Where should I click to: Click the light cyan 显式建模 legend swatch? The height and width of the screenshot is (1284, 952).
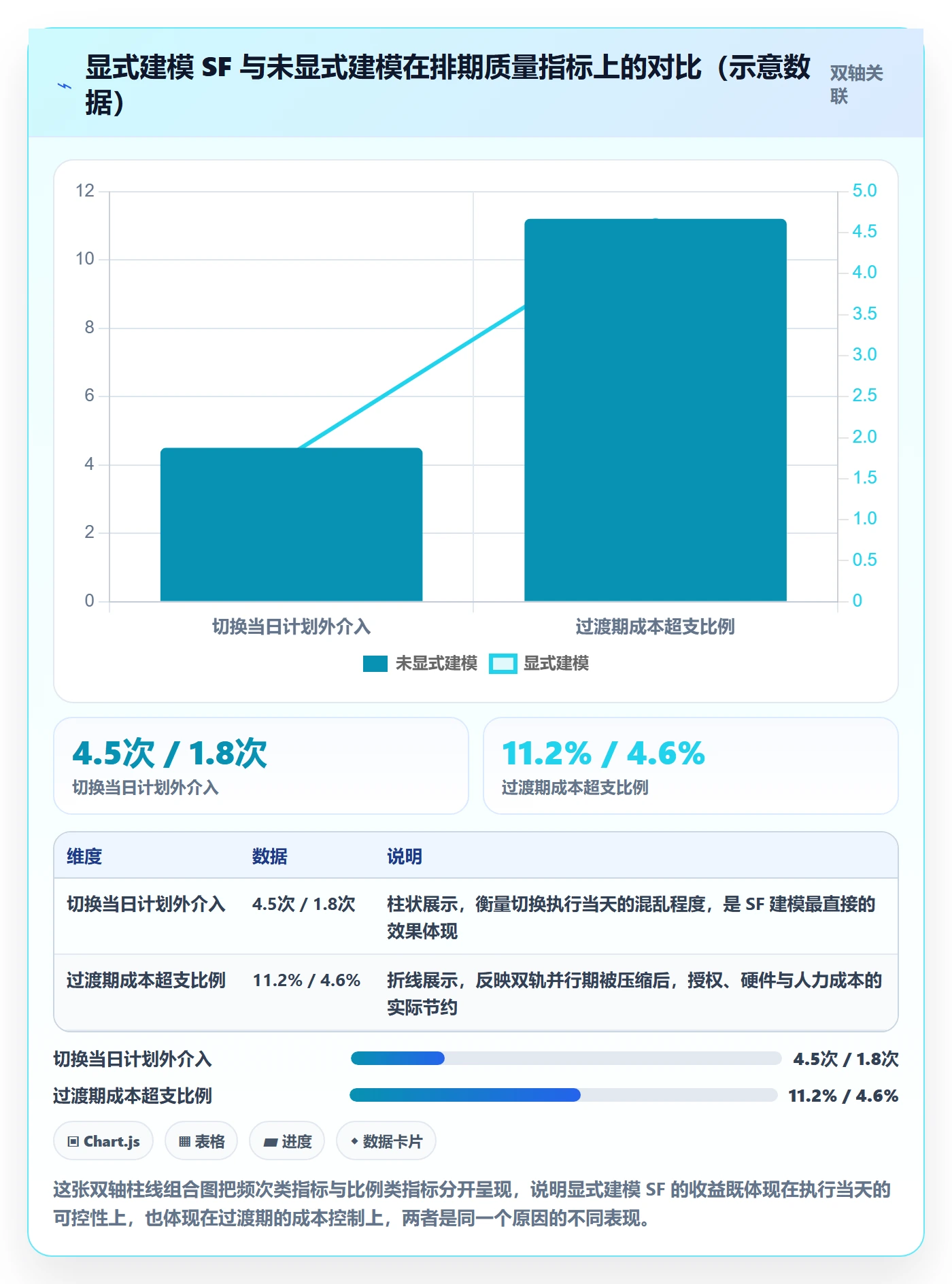(x=503, y=663)
